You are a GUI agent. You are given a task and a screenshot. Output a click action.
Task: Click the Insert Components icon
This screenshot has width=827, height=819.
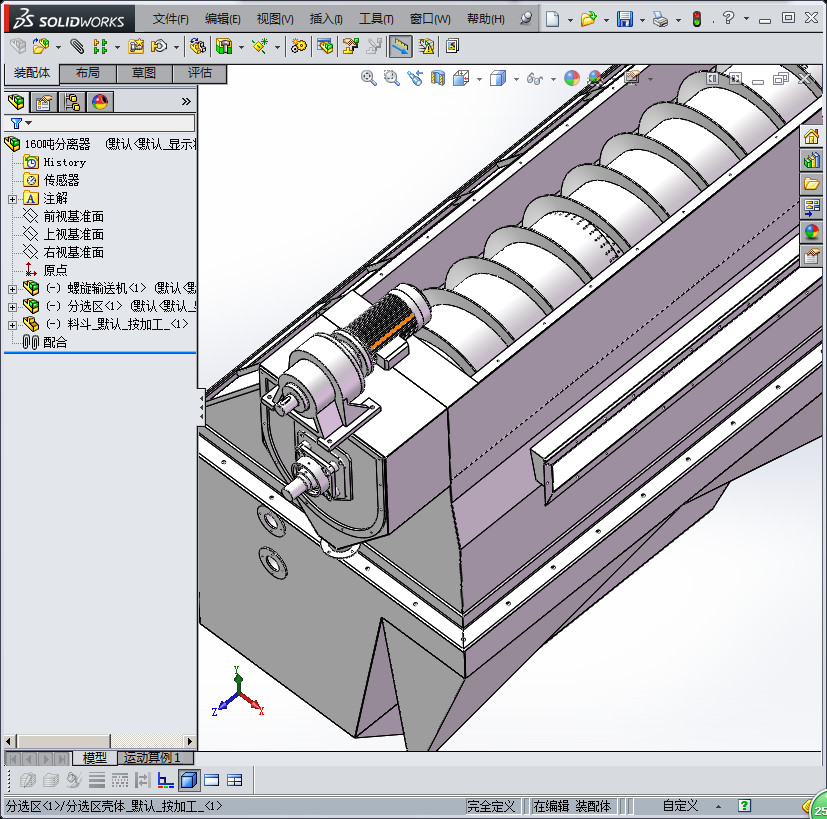click(x=41, y=46)
